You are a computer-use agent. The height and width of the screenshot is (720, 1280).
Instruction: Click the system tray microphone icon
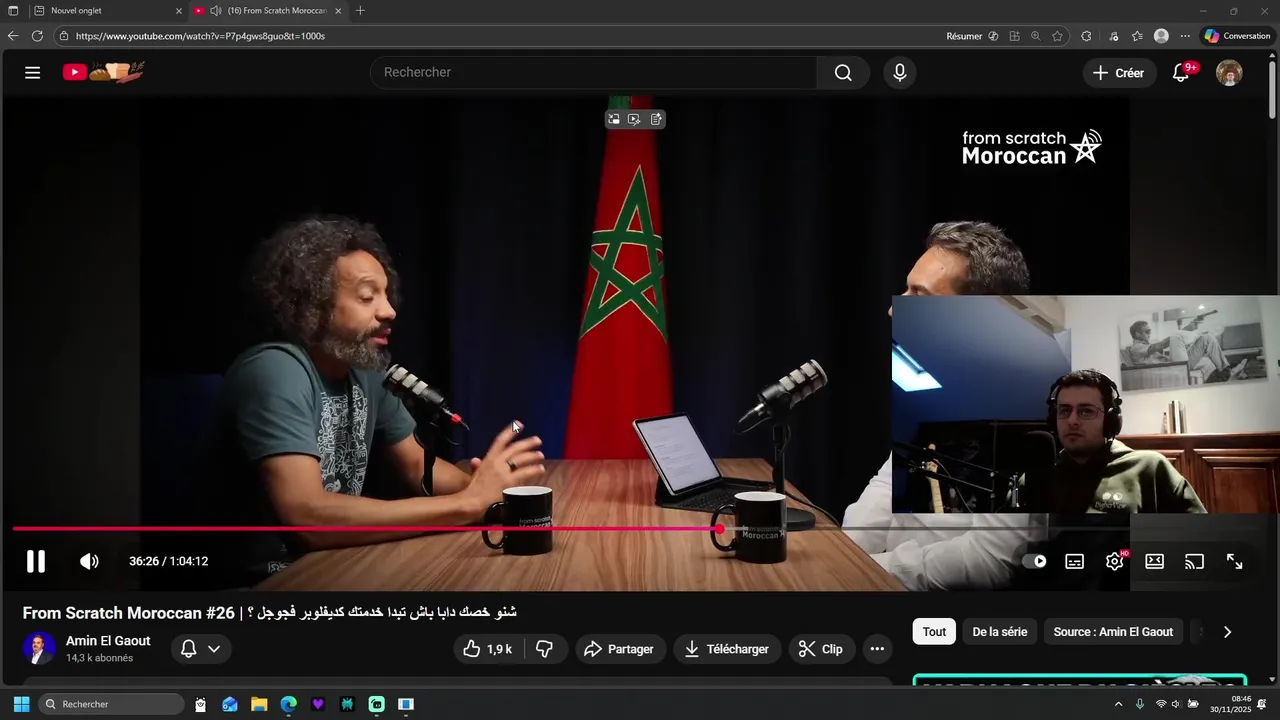1140,704
